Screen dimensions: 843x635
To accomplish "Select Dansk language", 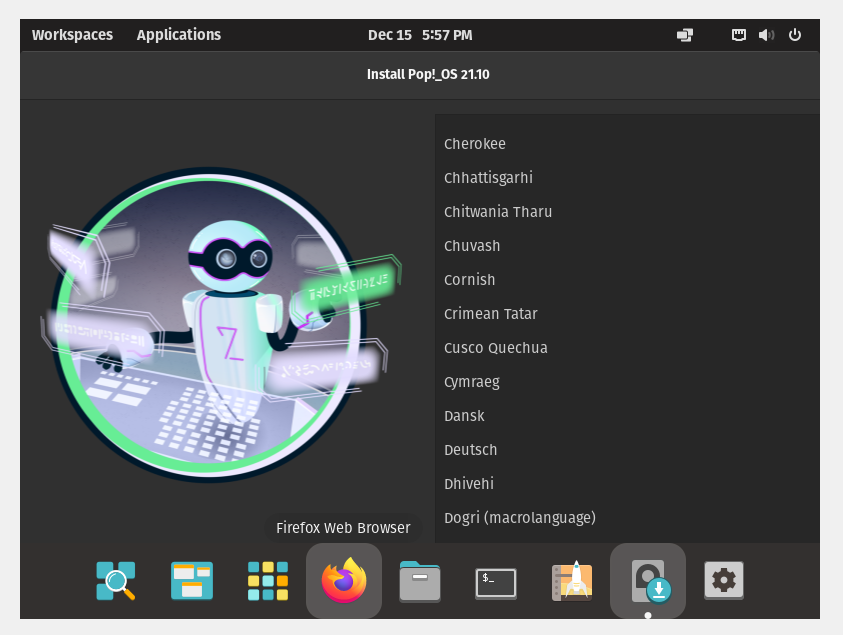I will 627,416.
